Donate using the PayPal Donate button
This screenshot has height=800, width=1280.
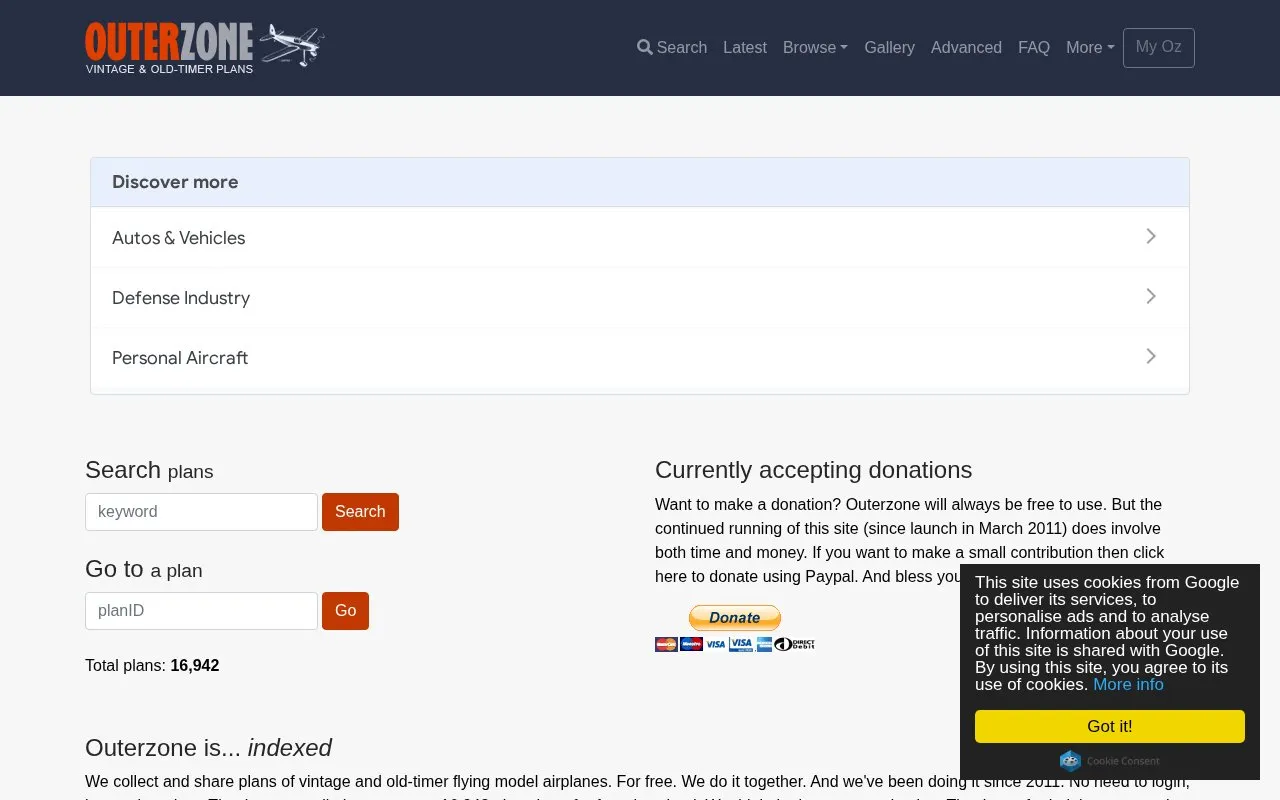[x=735, y=618]
